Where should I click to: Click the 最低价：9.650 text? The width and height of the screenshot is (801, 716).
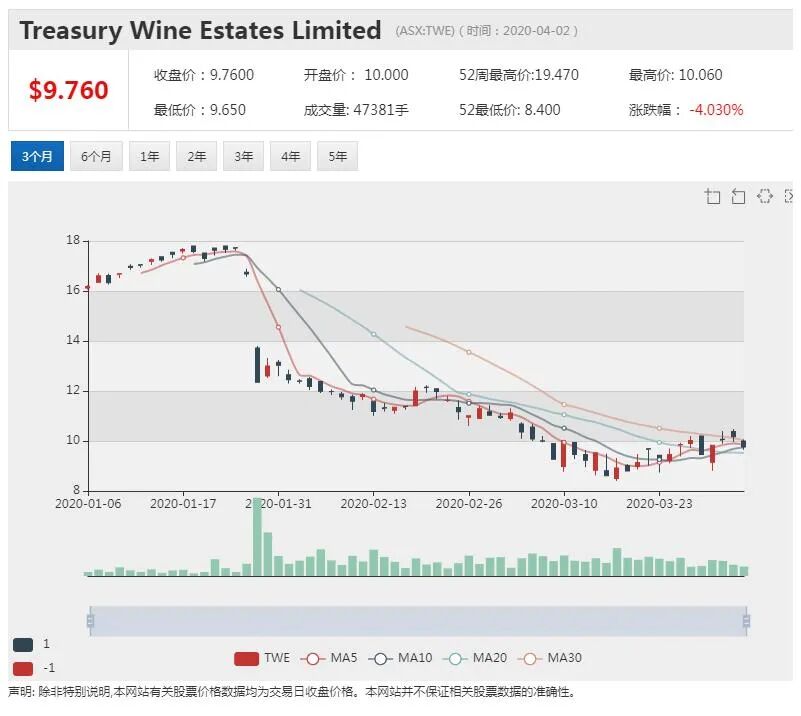click(200, 110)
